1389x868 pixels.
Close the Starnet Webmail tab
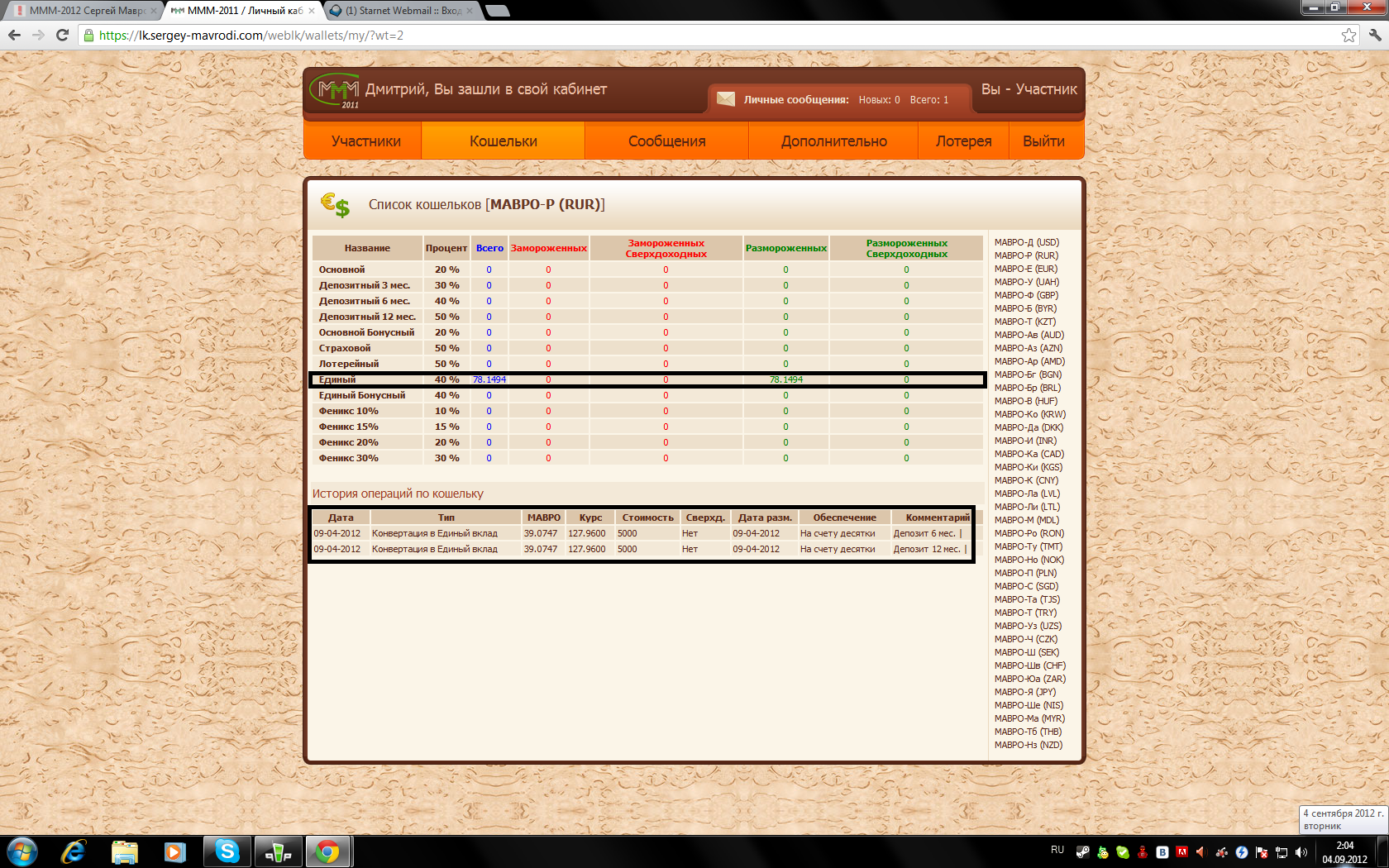coord(470,11)
